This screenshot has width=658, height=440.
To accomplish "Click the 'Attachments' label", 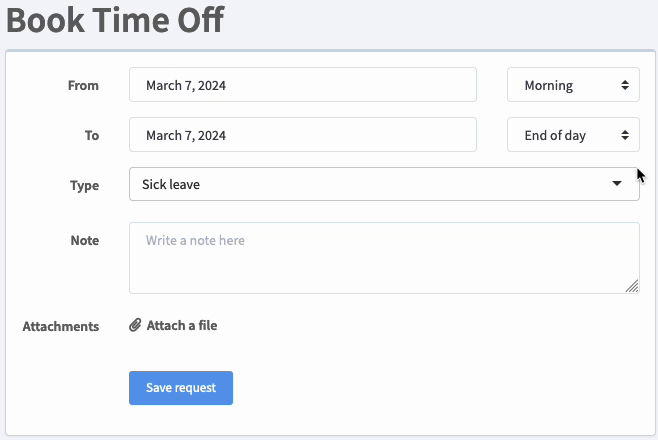I will [60, 326].
